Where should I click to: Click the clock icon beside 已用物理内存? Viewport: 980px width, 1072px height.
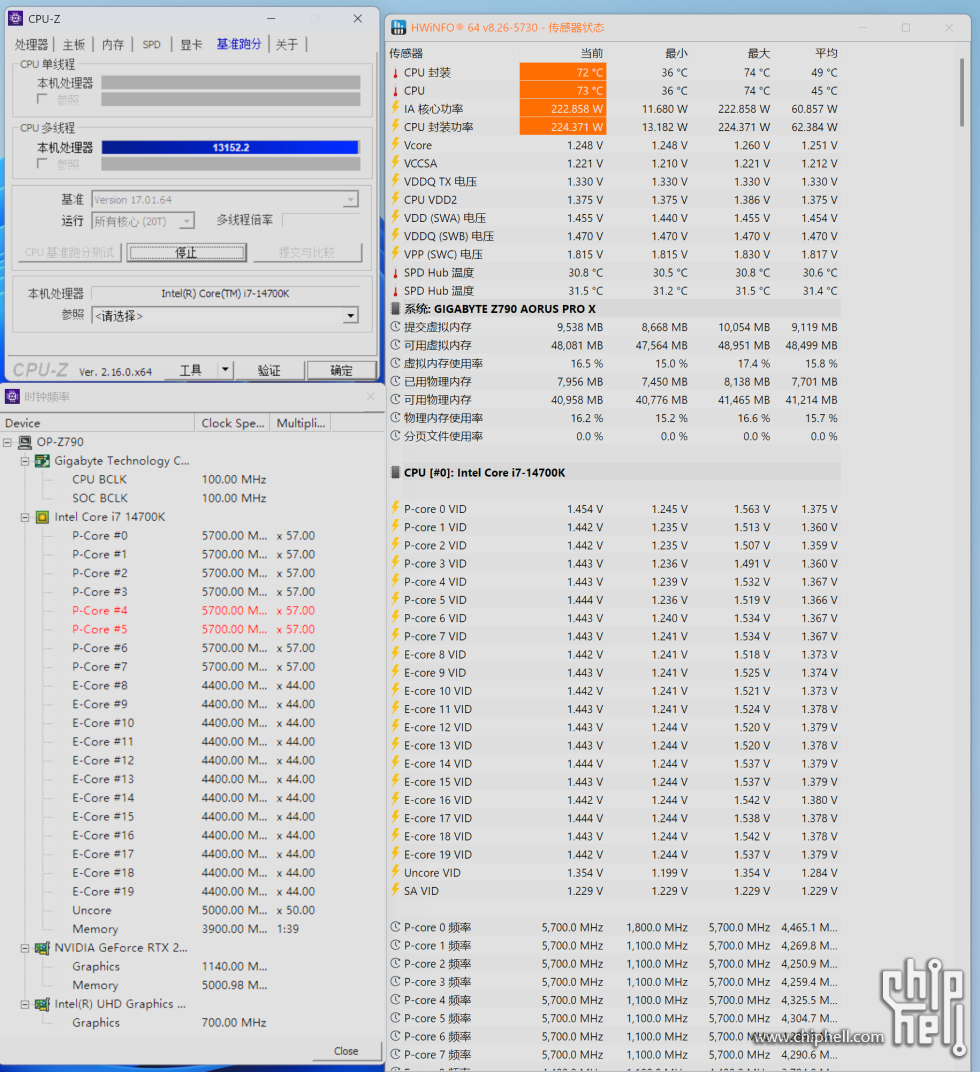[395, 381]
